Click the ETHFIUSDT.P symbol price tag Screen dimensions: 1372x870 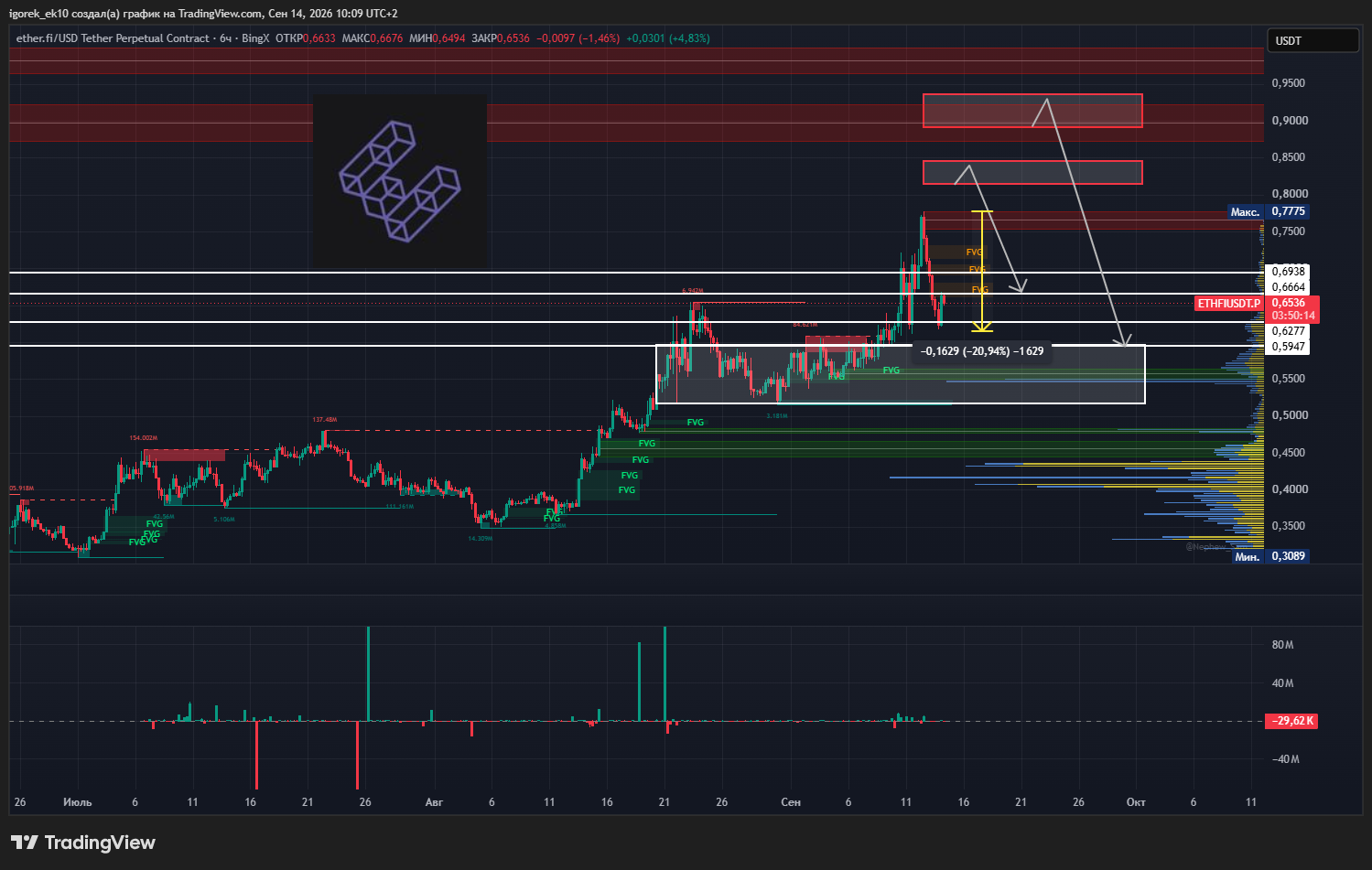1229,303
